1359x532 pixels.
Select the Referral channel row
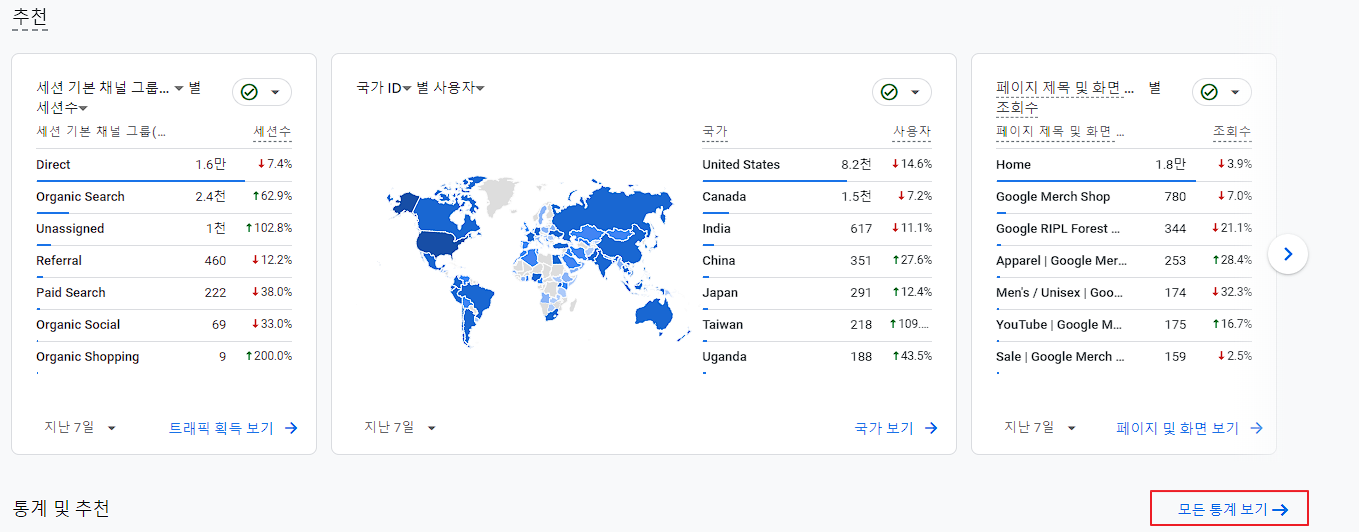tap(164, 260)
